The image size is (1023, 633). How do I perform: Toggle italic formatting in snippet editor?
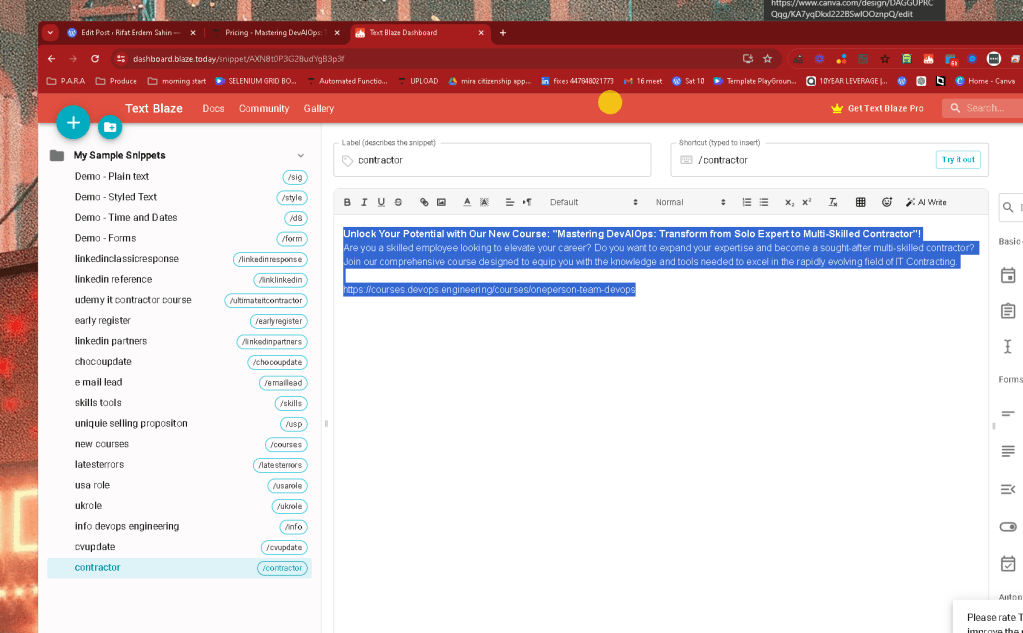(x=364, y=202)
